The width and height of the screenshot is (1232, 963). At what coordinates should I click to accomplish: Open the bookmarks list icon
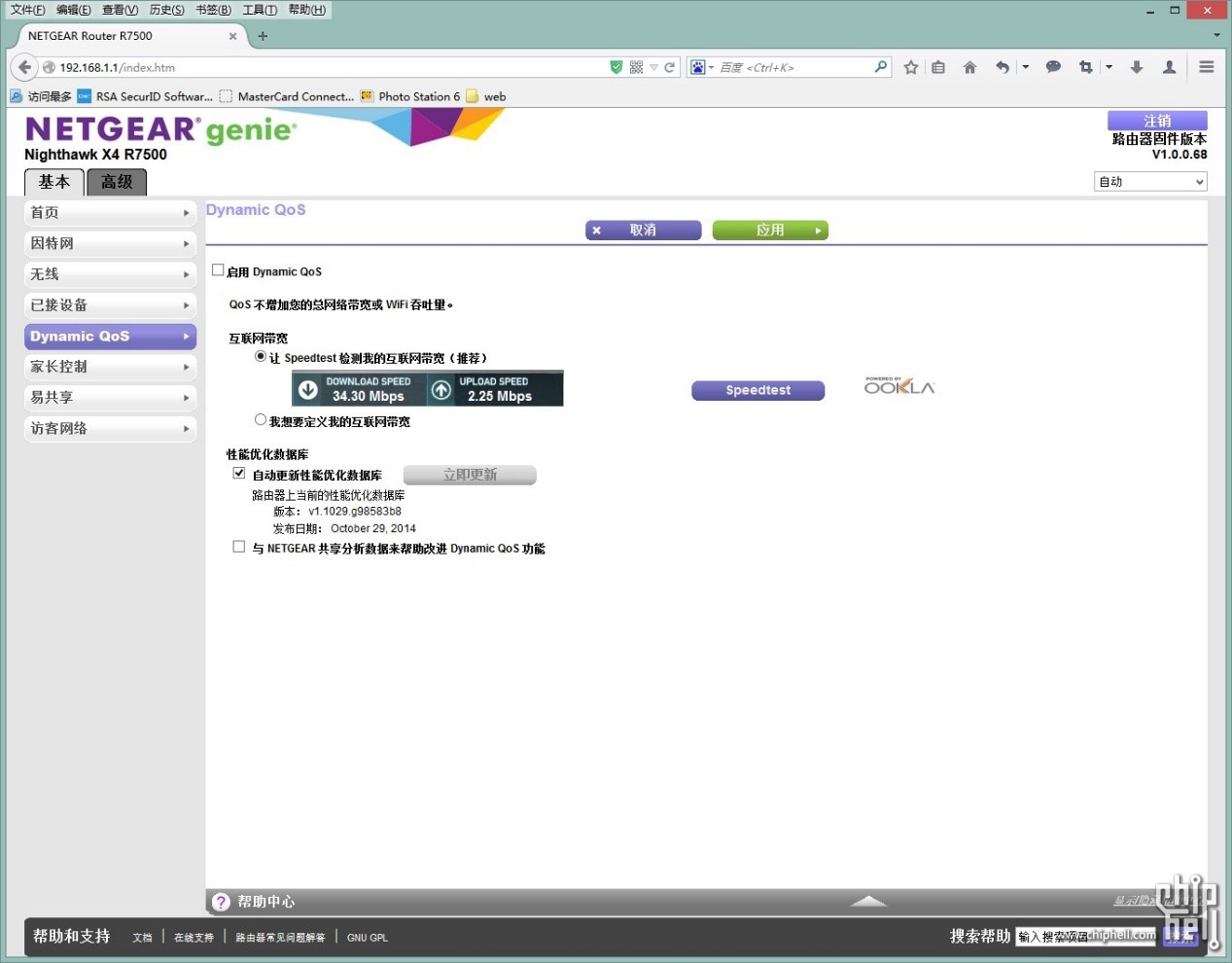click(938, 67)
